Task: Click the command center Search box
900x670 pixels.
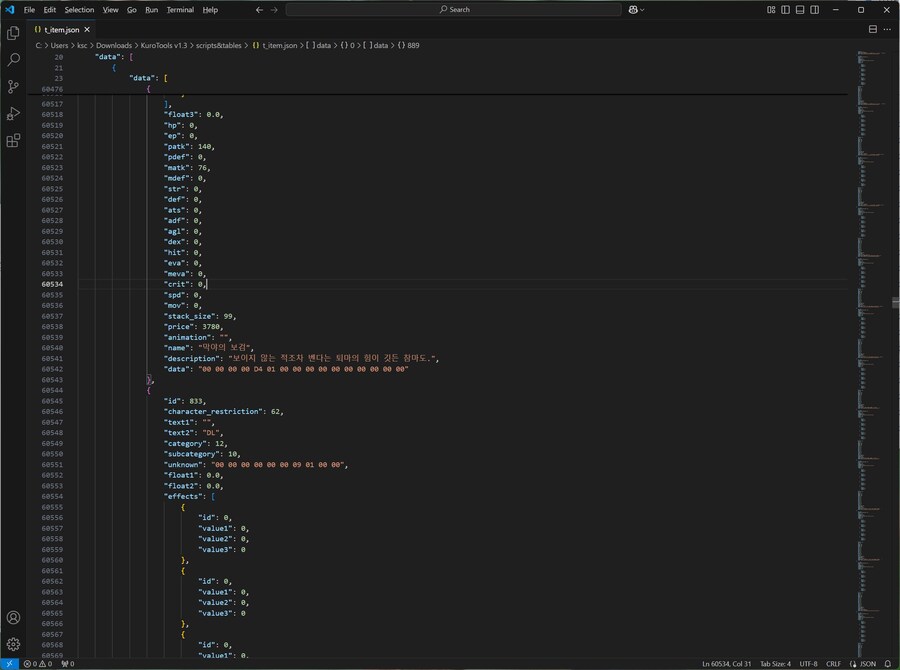Action: pos(453,9)
